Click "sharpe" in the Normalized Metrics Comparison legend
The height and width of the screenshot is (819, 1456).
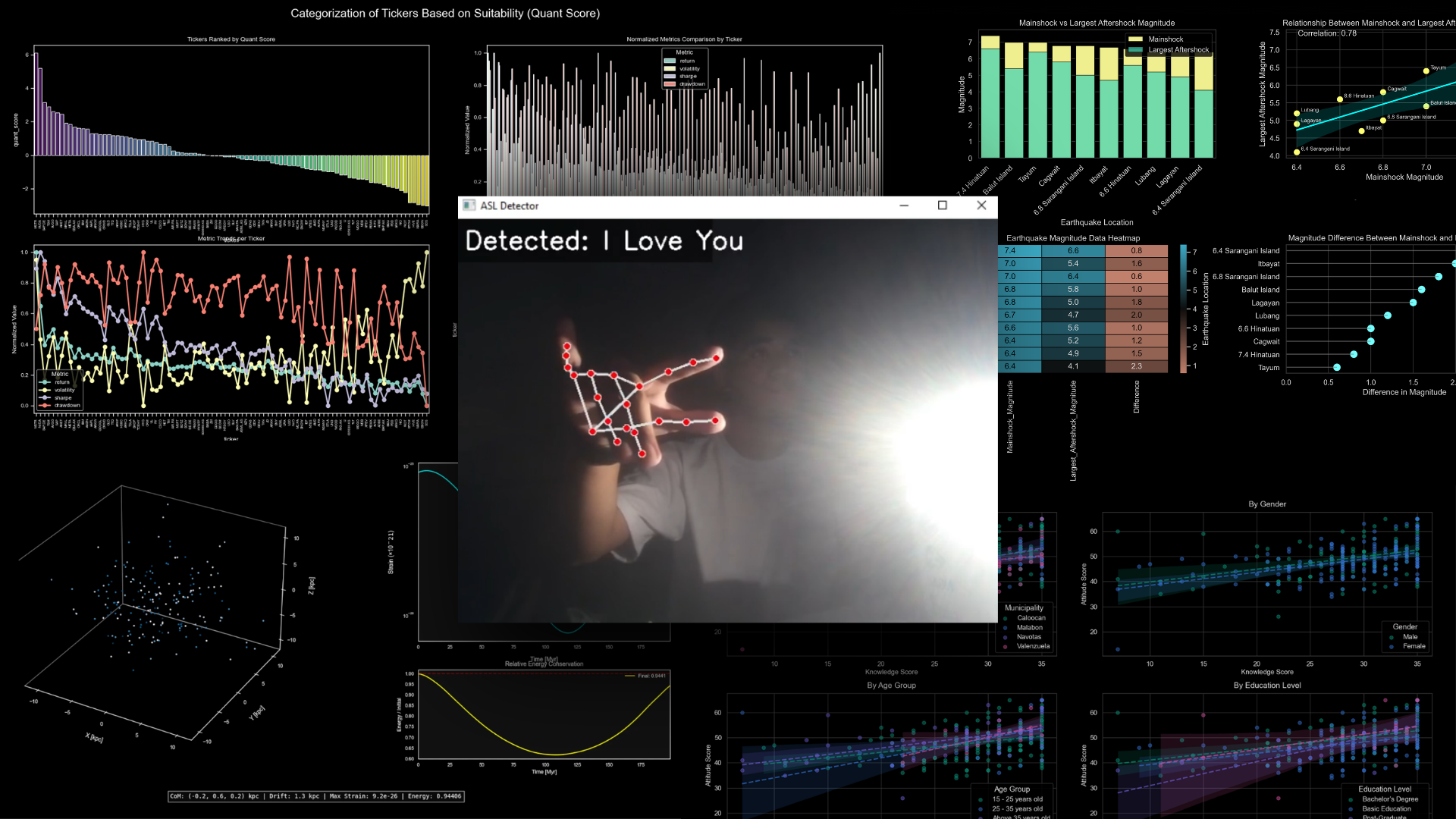688,76
